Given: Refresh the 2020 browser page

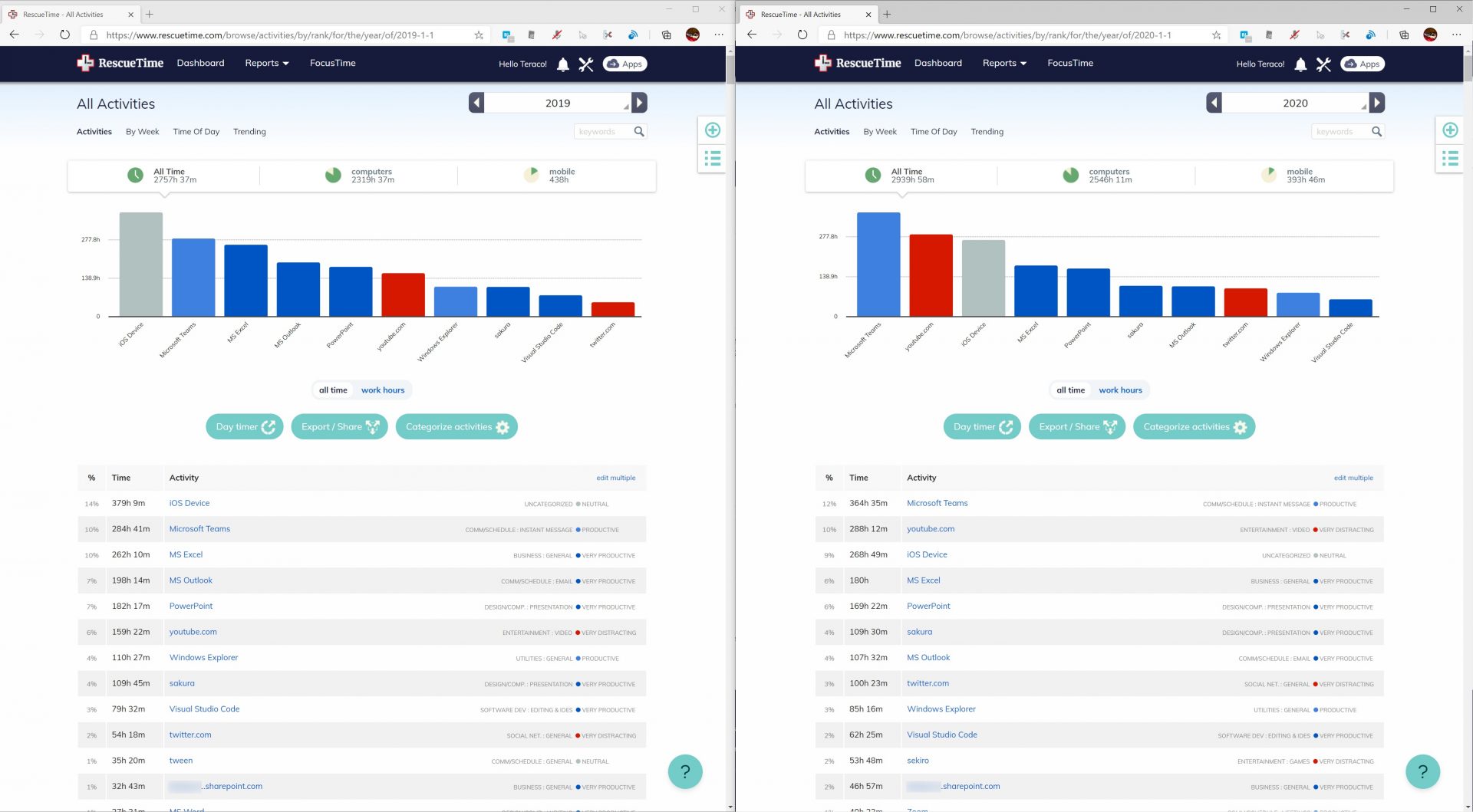Looking at the screenshot, I should click(x=802, y=35).
